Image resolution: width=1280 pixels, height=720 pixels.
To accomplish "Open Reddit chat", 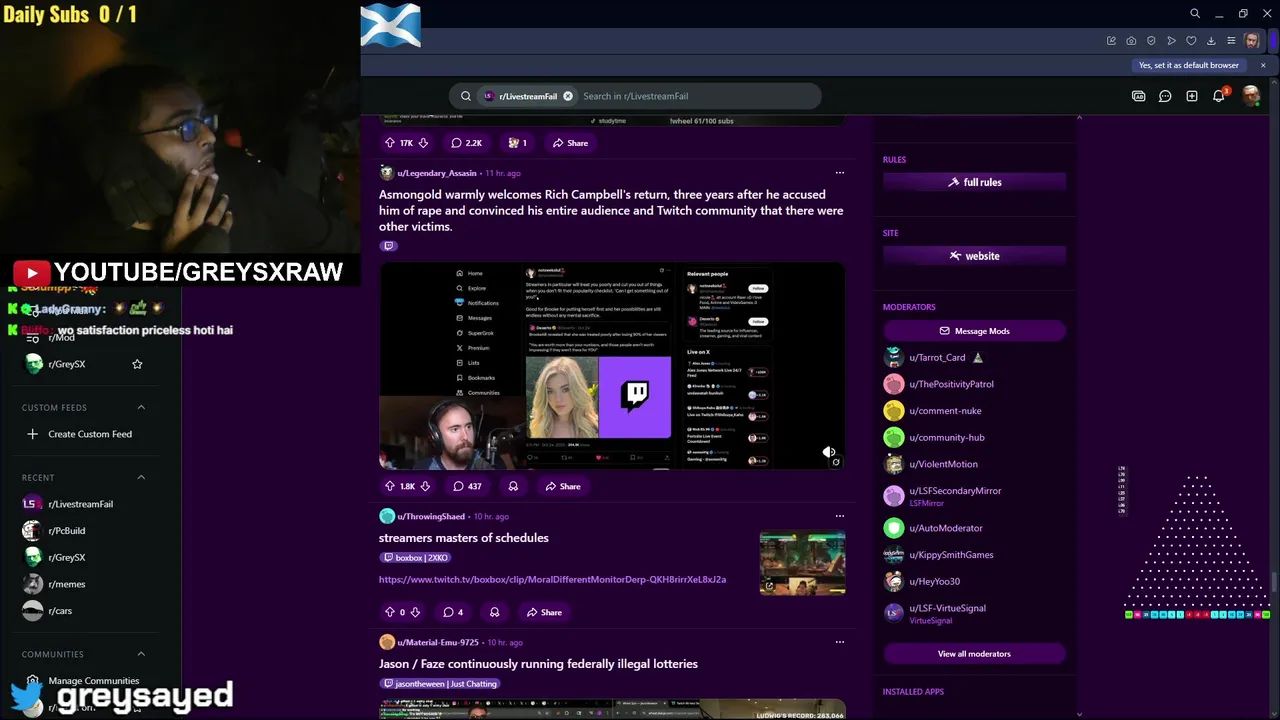I will [1165, 96].
